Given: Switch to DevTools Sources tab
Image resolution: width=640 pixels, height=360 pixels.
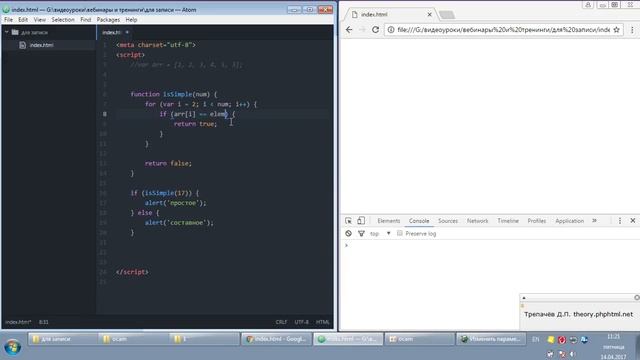Looking at the screenshot, I should 448,221.
